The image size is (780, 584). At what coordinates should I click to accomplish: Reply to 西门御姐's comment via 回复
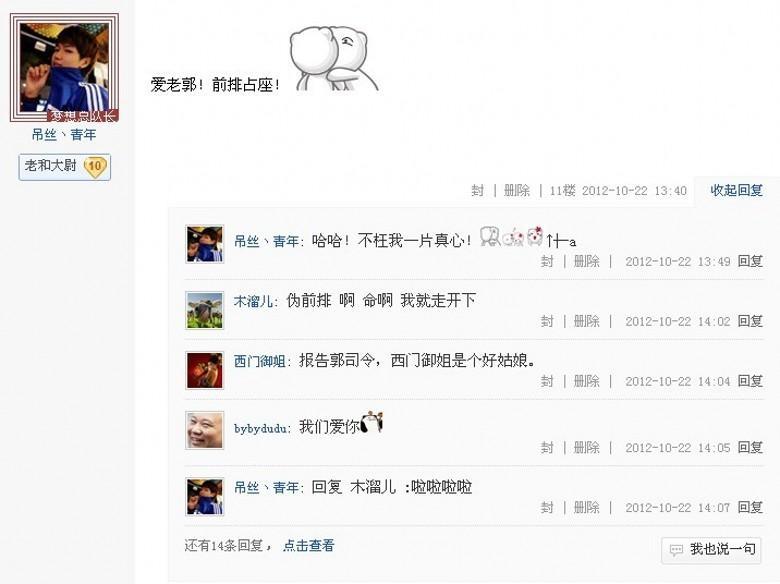(x=750, y=381)
